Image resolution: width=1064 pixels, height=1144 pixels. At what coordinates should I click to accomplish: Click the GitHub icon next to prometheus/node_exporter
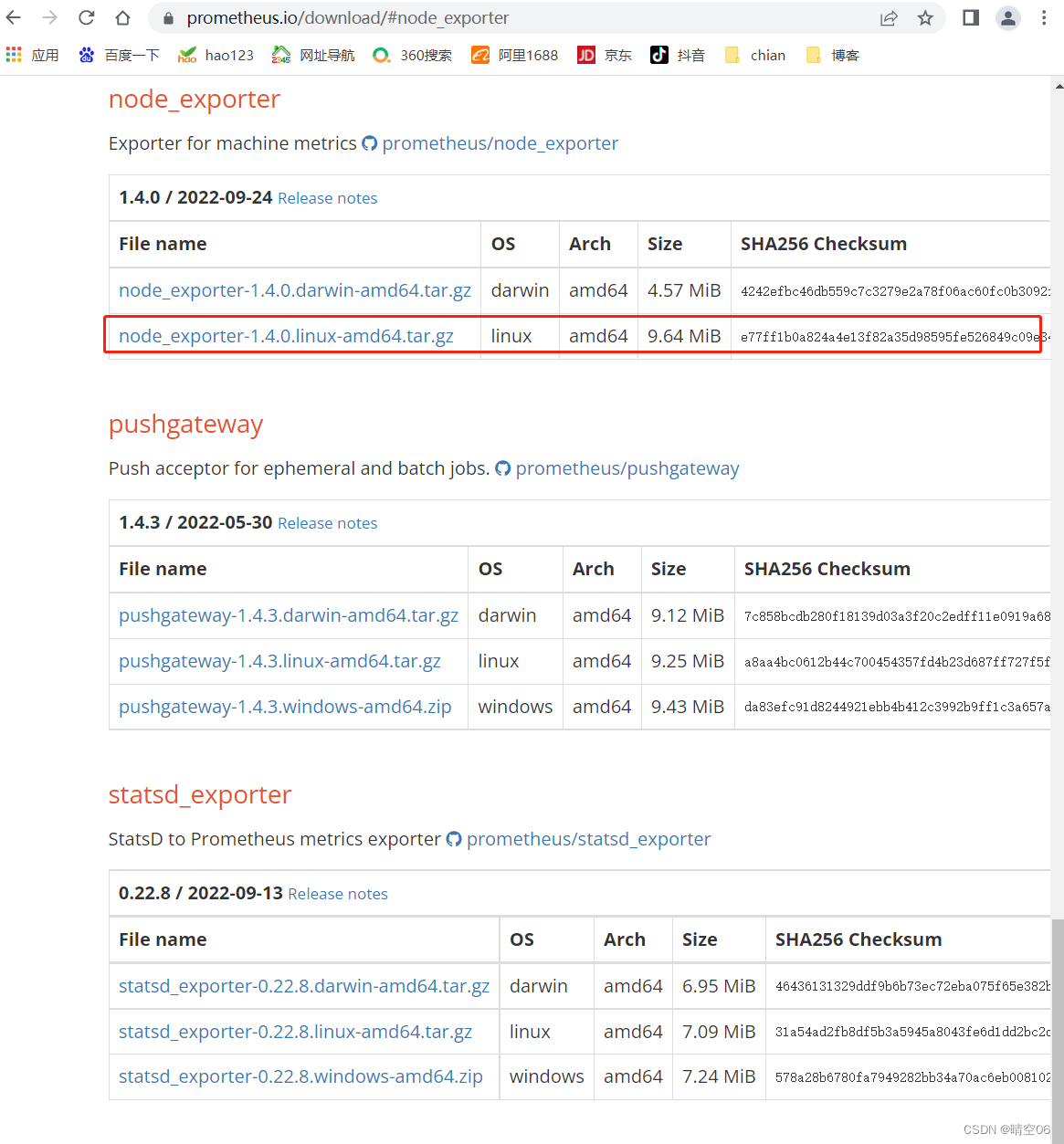pyautogui.click(x=369, y=143)
